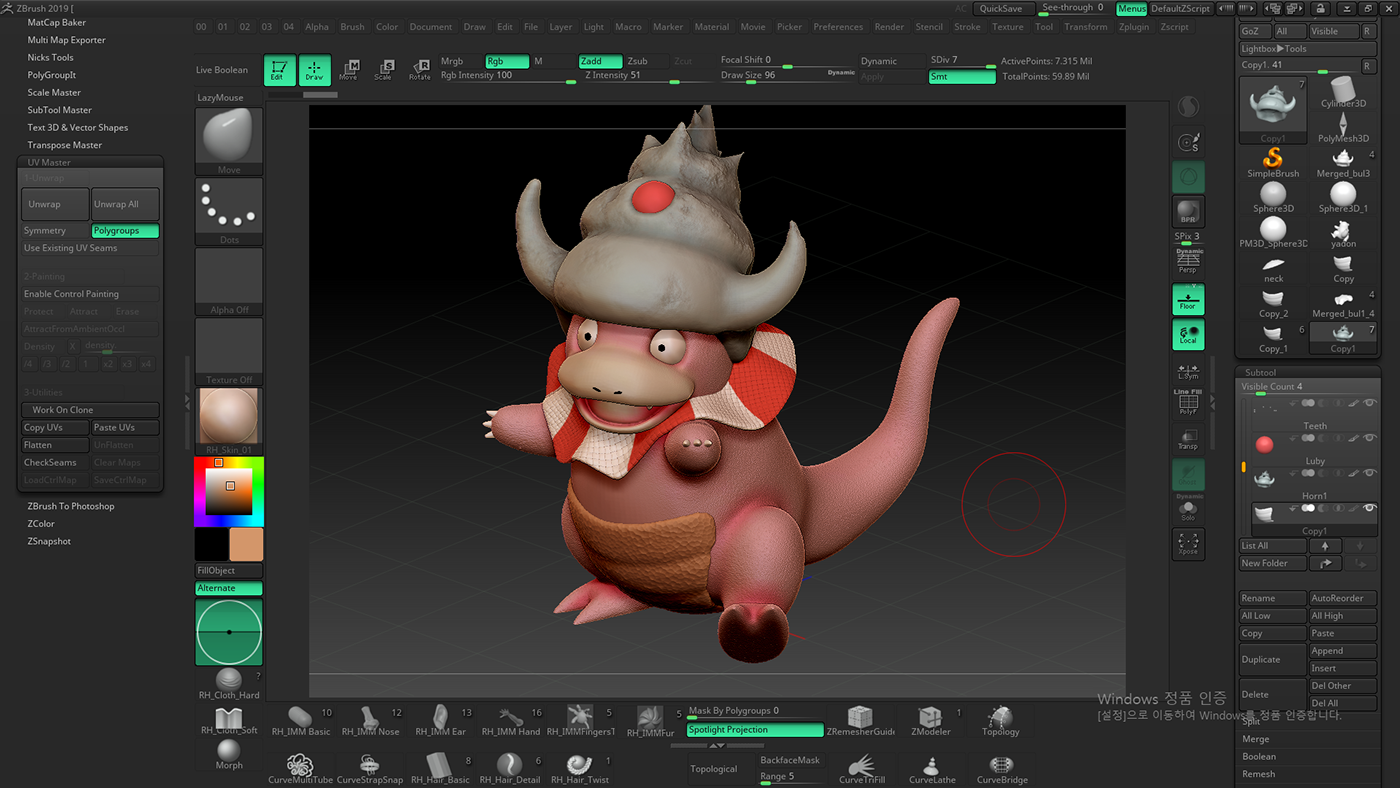The image size is (1400, 788).
Task: Select the RH_Hair_Detail brush
Action: [x=510, y=769]
